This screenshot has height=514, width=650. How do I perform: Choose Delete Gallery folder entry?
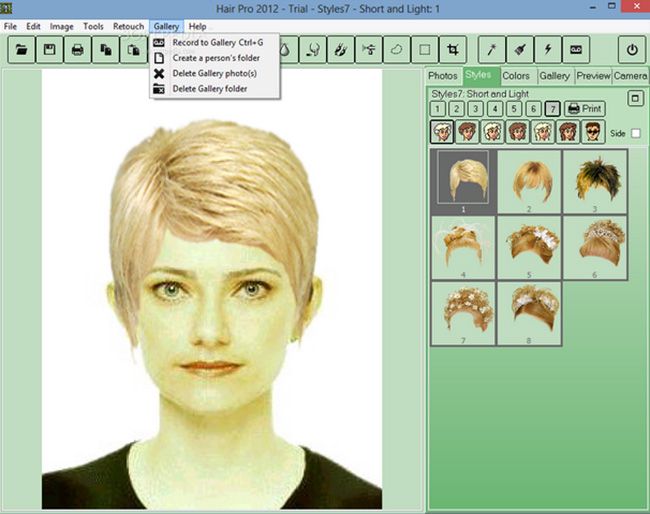pos(210,89)
